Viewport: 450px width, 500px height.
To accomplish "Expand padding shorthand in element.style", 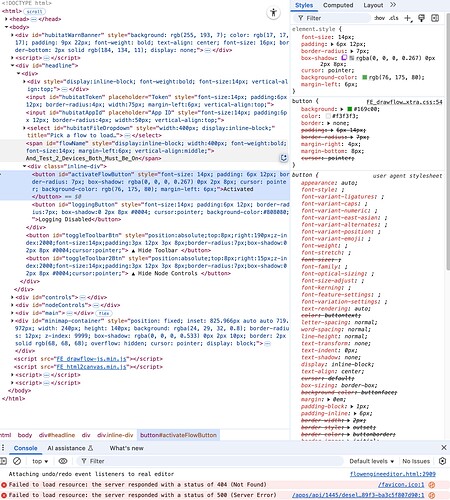I will (332, 44).
